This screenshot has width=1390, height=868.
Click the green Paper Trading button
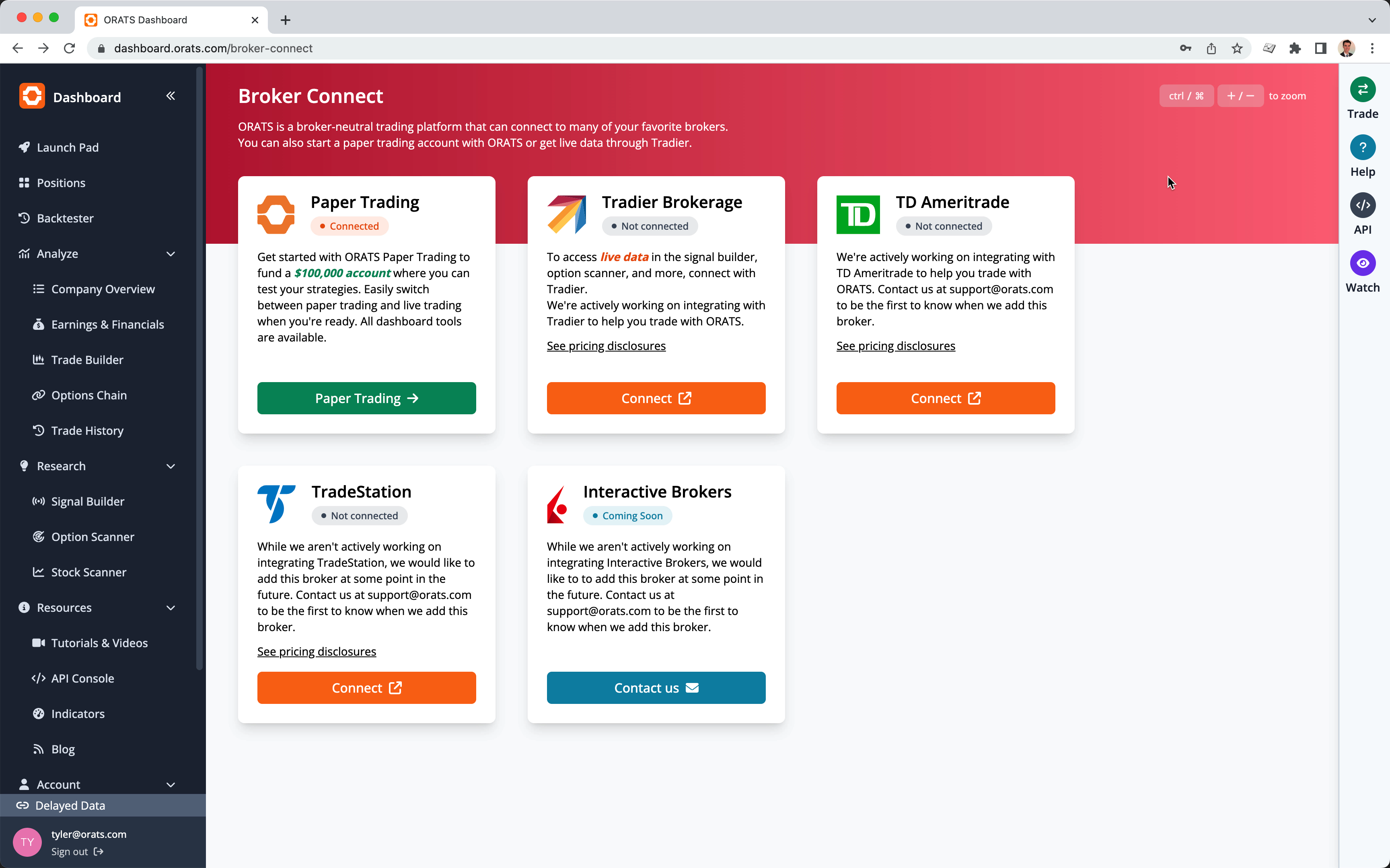(x=366, y=398)
